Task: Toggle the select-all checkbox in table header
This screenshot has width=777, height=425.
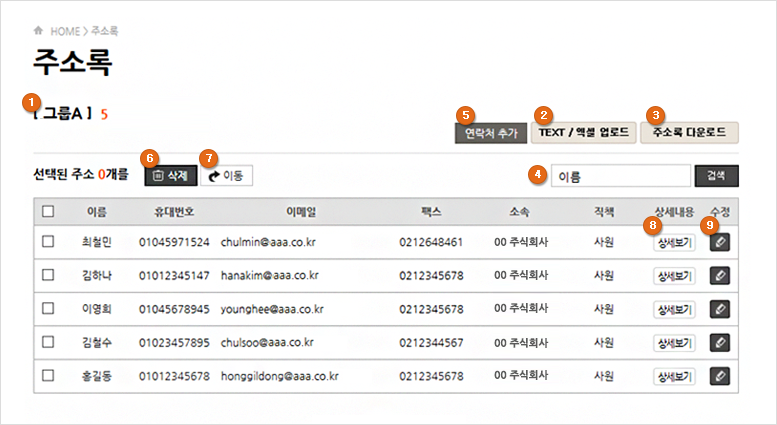Action: pos(48,212)
